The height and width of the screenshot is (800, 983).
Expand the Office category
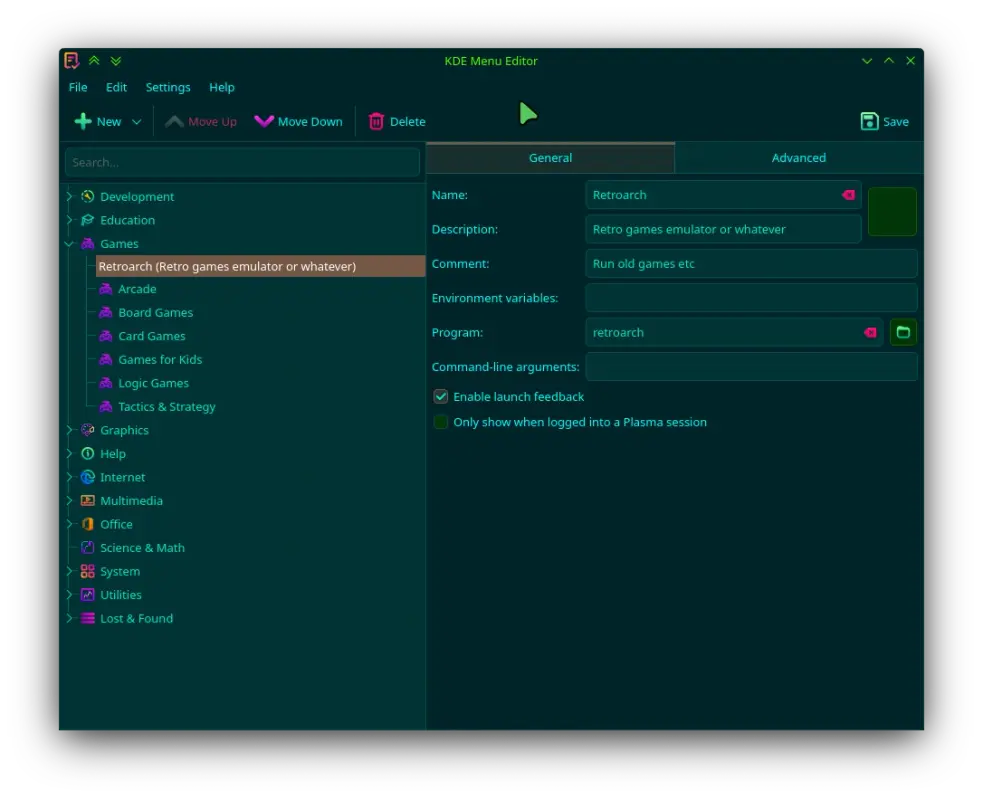tap(69, 524)
